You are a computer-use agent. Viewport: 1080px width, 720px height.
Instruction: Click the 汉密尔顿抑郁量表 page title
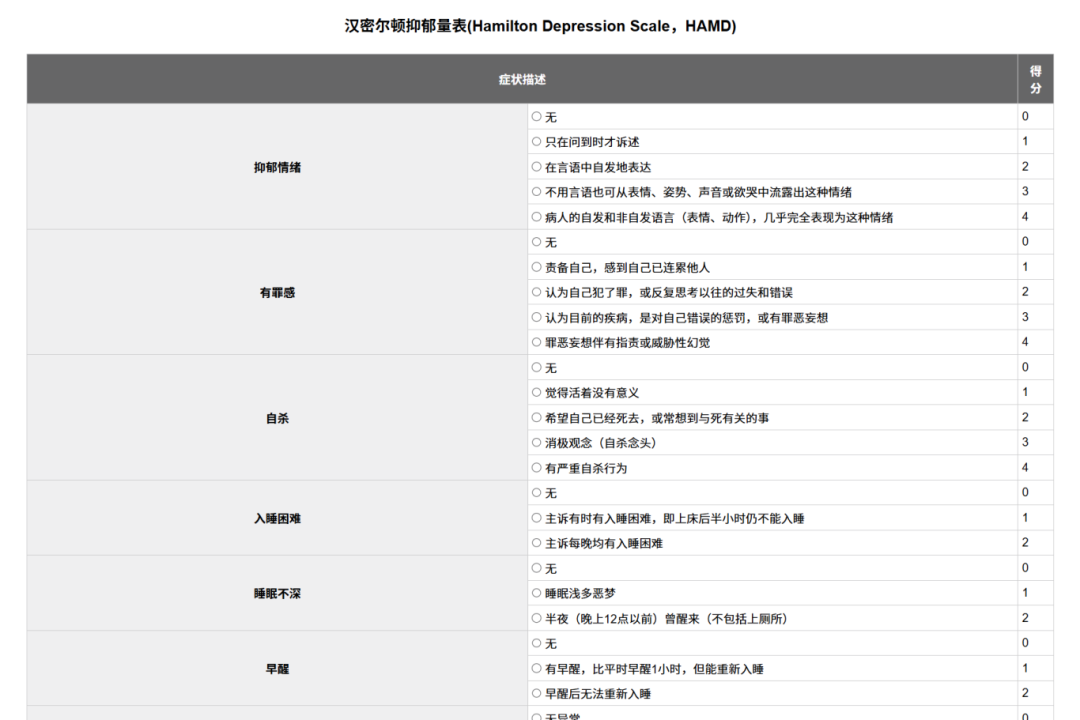point(540,26)
